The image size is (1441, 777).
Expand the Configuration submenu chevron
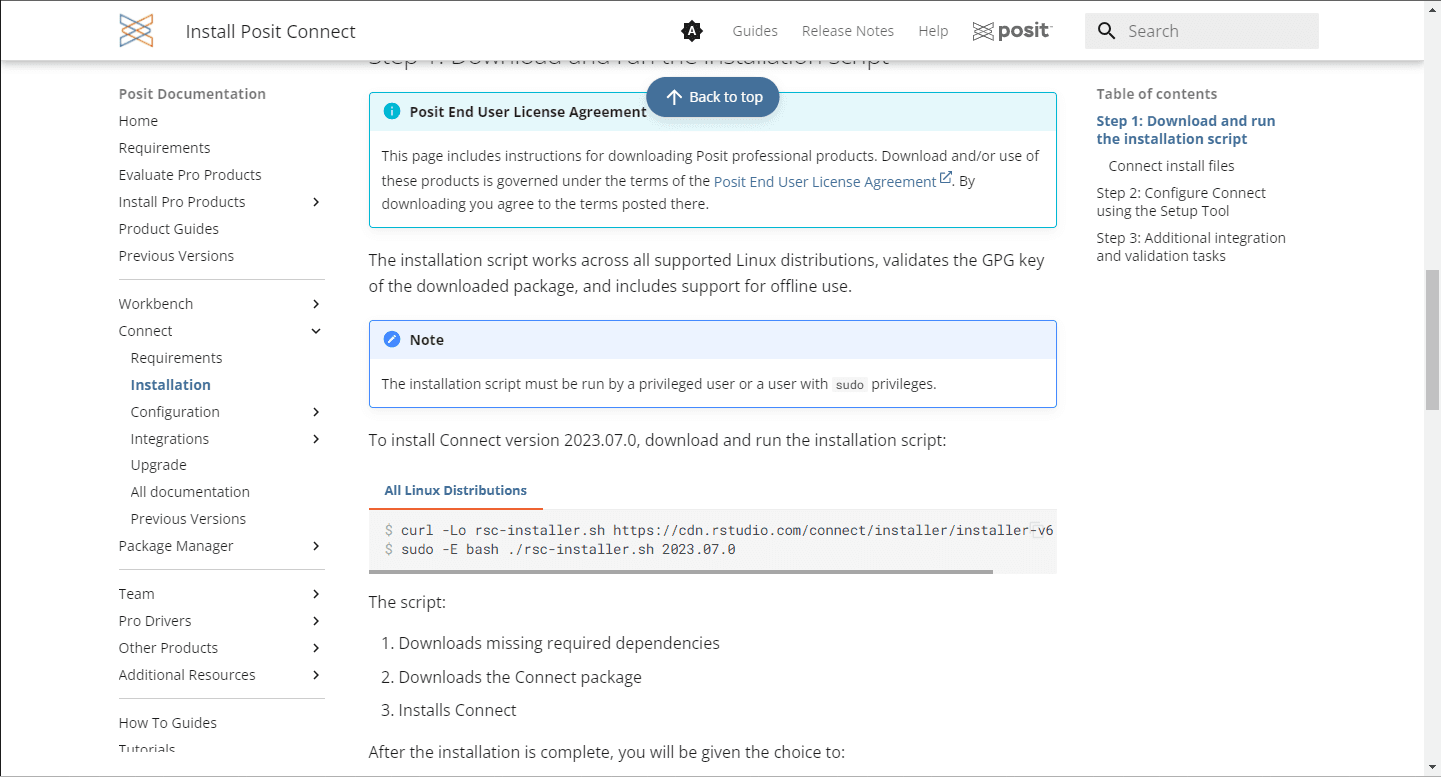[x=316, y=412]
